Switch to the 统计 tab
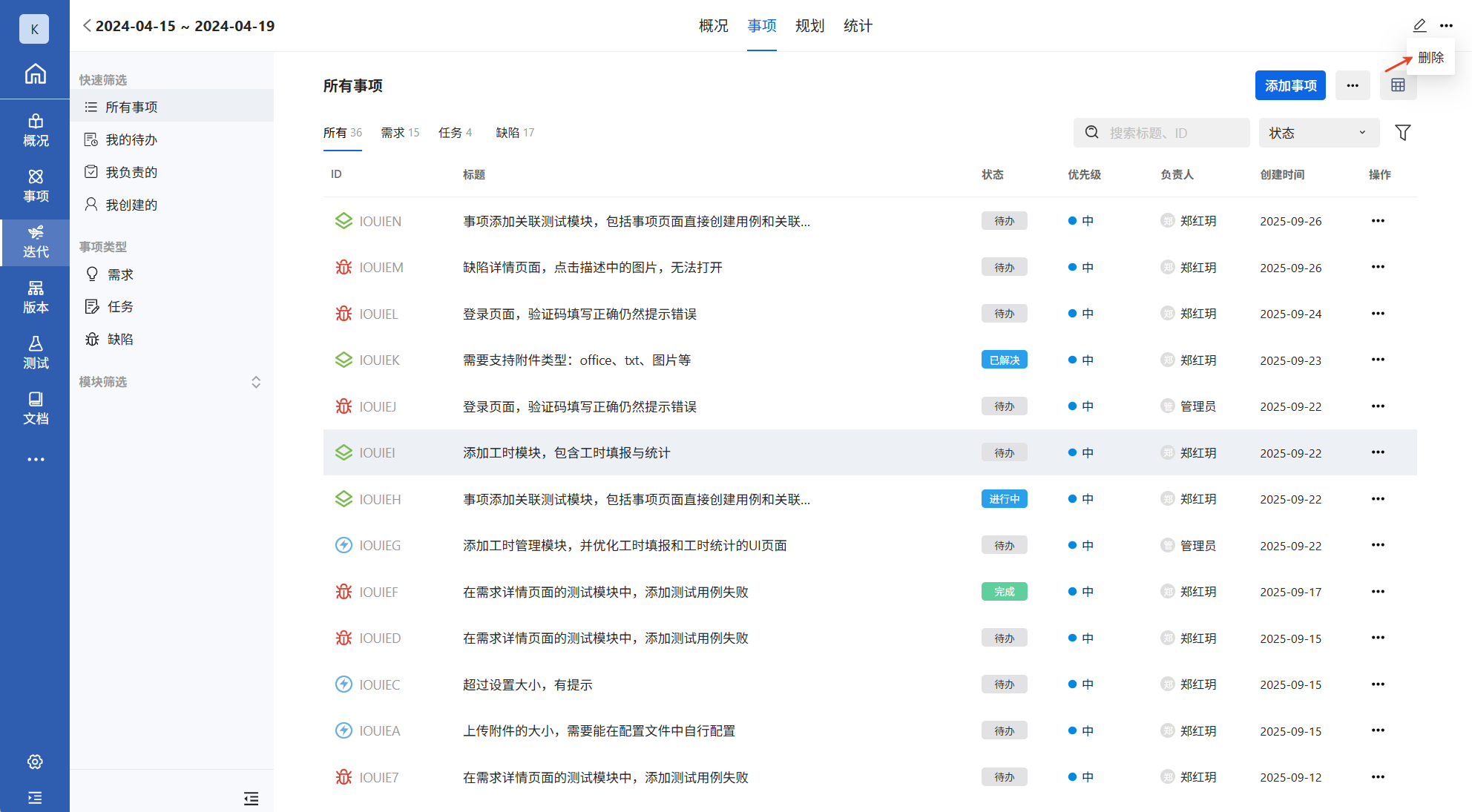 click(x=858, y=26)
